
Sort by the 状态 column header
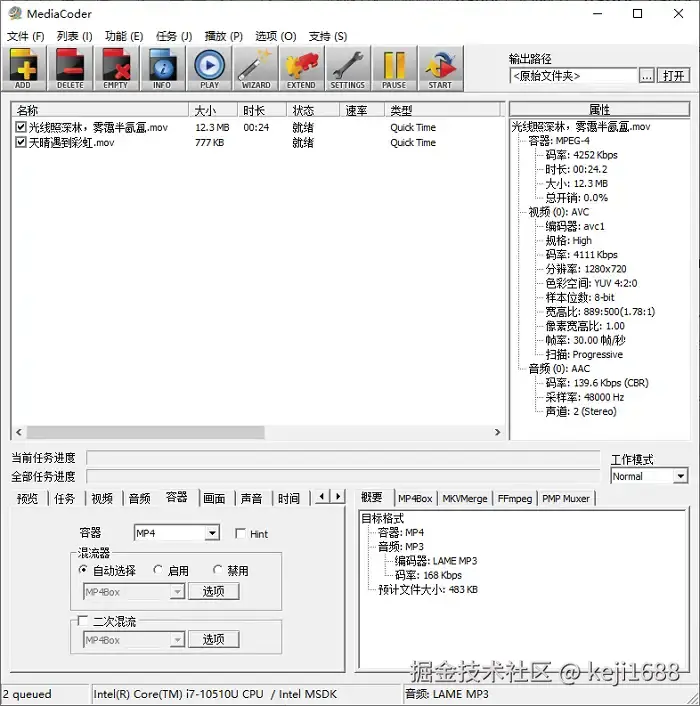click(313, 110)
